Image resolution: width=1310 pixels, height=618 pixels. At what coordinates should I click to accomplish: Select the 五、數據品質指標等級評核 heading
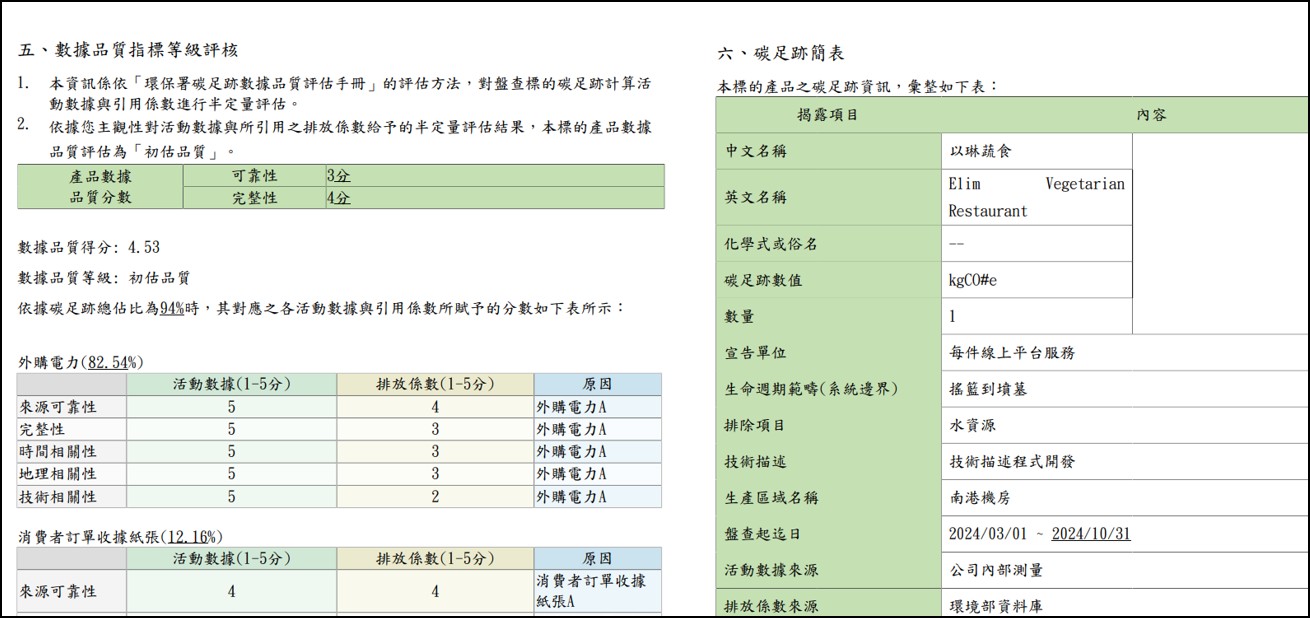[x=128, y=50]
